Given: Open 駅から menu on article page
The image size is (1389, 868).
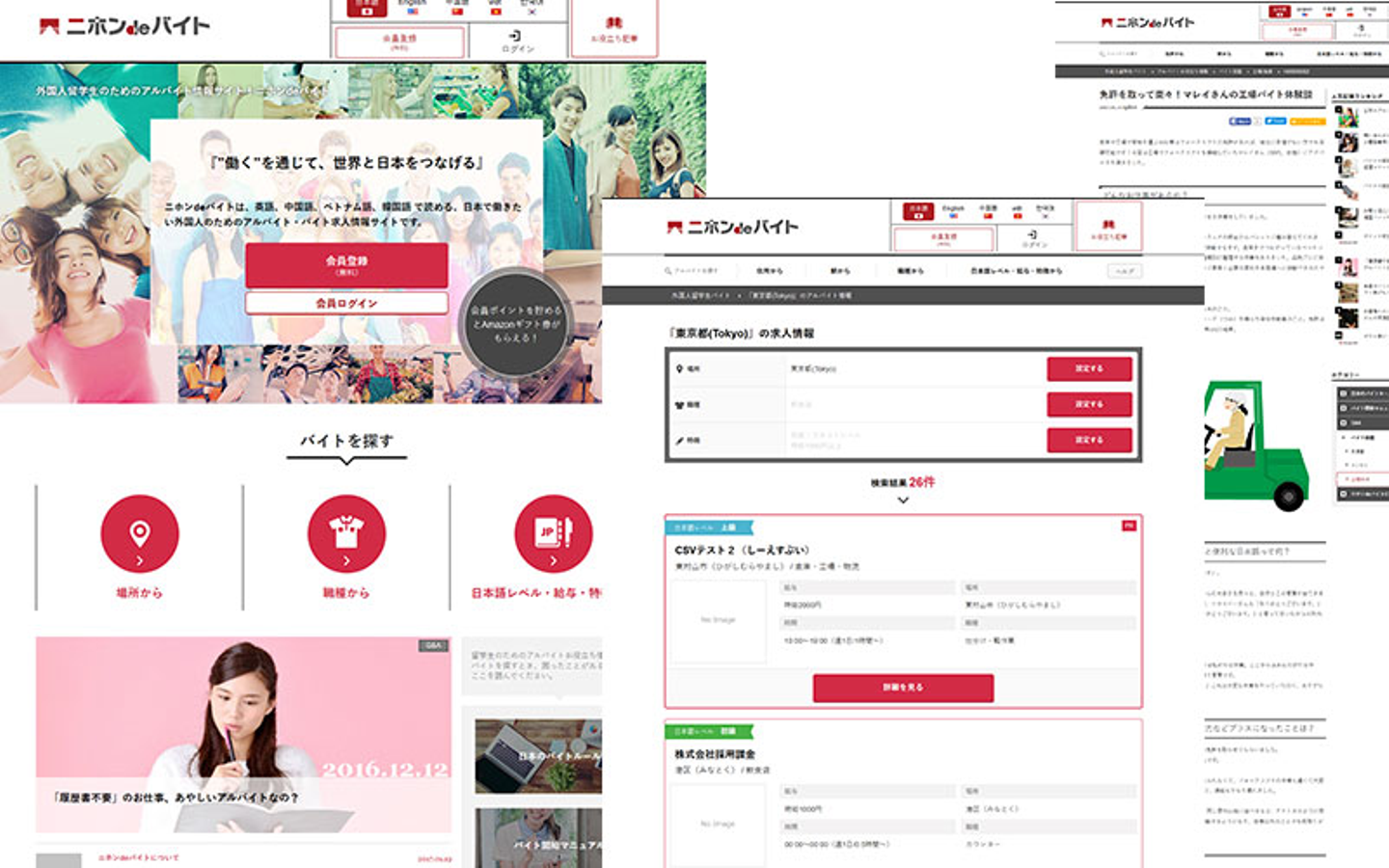Looking at the screenshot, I should [x=1224, y=54].
